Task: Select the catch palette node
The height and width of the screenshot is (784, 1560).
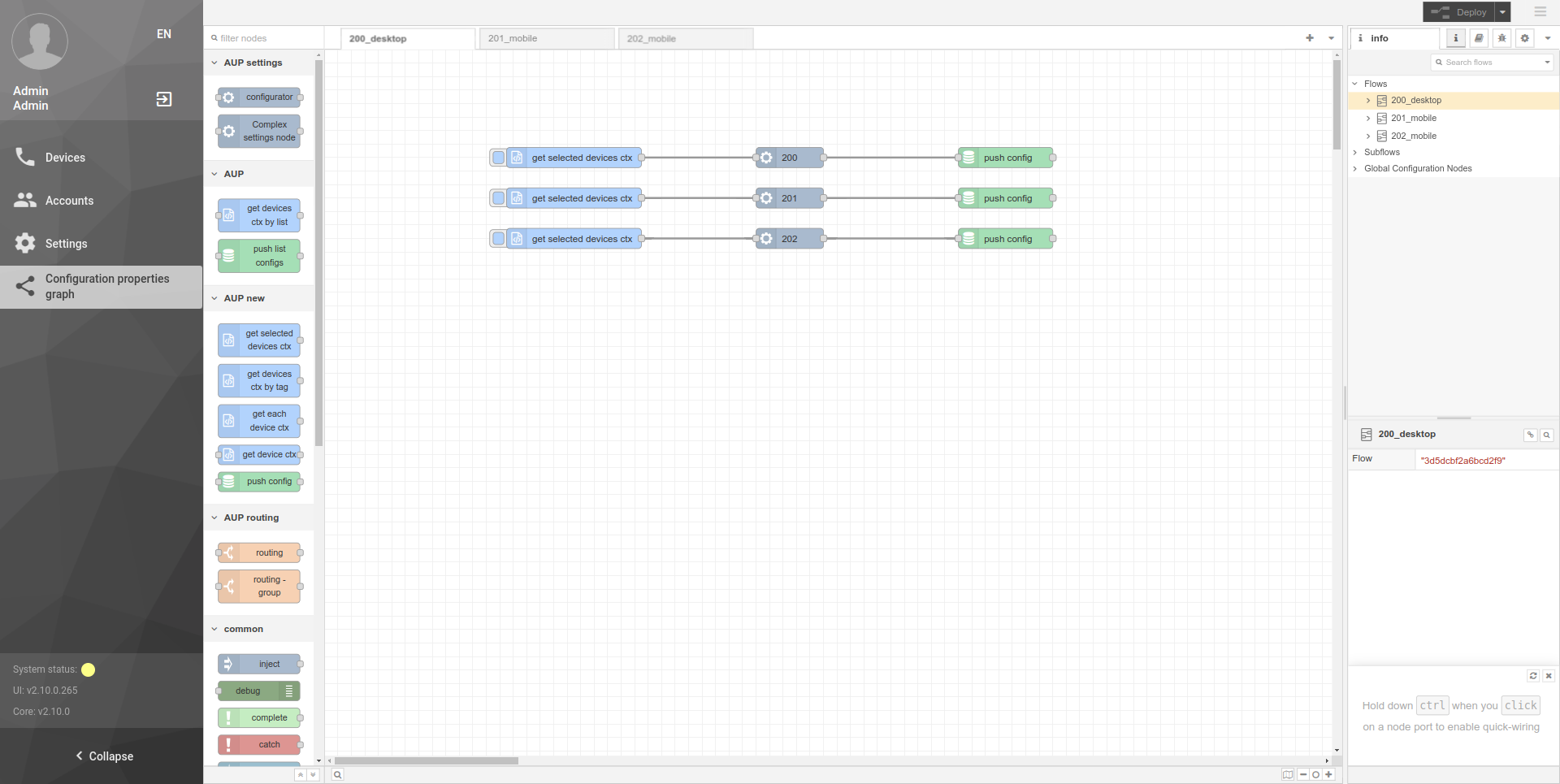Action: [x=260, y=744]
